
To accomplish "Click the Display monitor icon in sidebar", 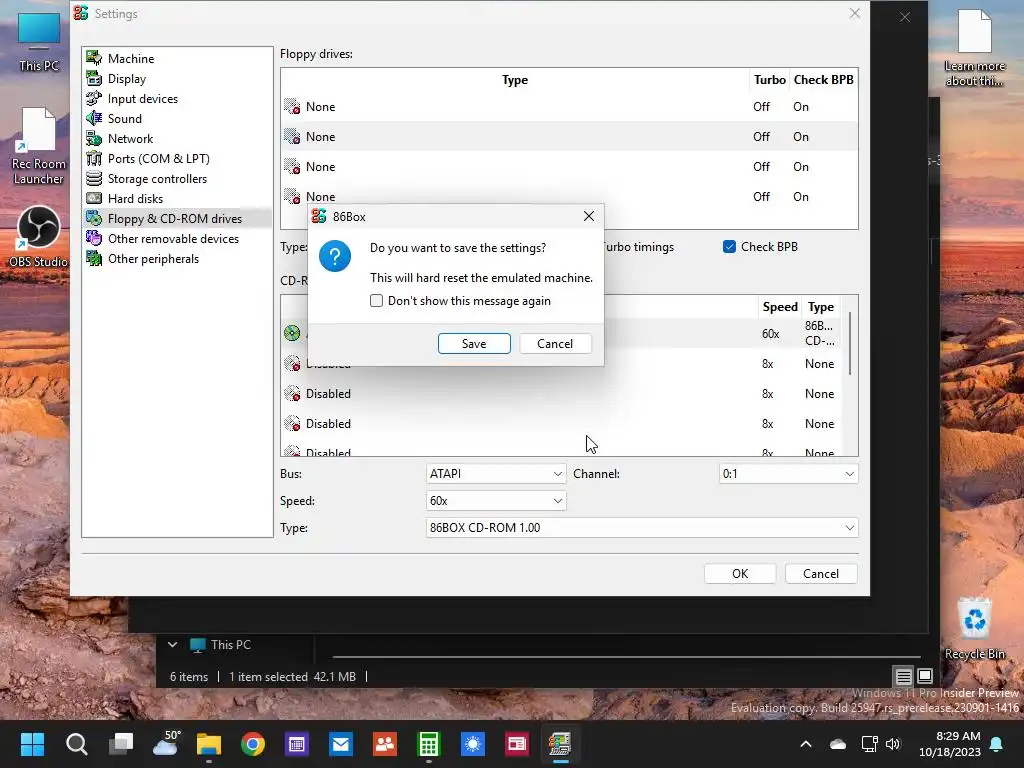I will (x=94, y=78).
